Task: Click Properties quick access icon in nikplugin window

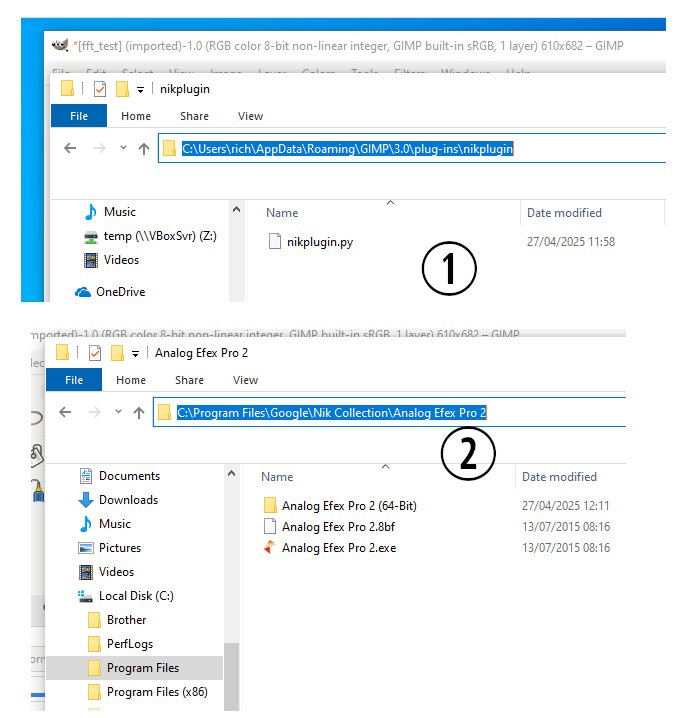Action: pyautogui.click(x=100, y=89)
